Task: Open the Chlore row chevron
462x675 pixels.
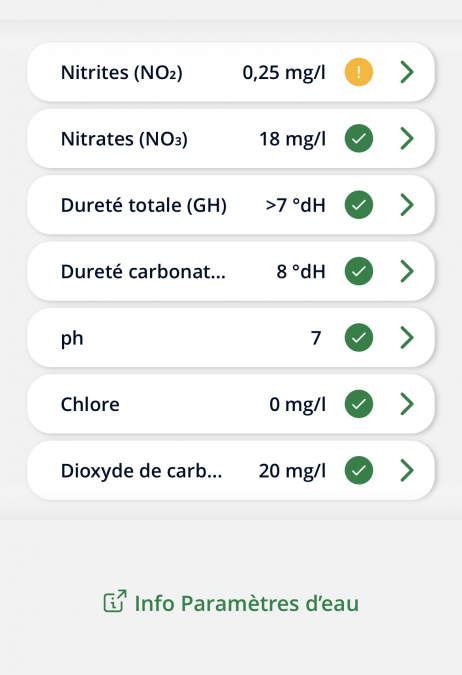Action: pyautogui.click(x=407, y=404)
